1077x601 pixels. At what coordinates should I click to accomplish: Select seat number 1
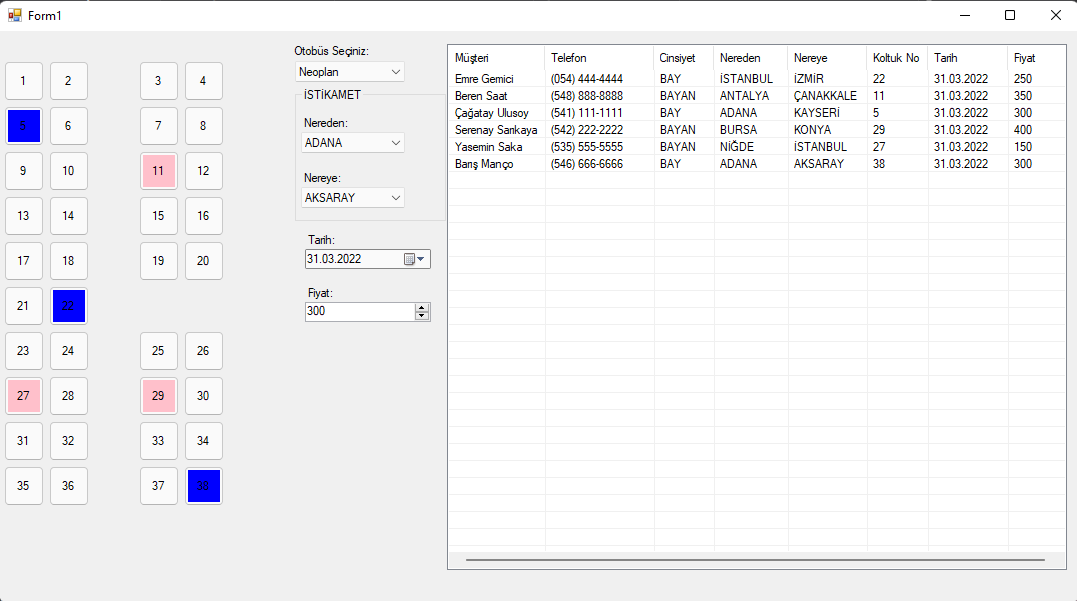tap(23, 81)
